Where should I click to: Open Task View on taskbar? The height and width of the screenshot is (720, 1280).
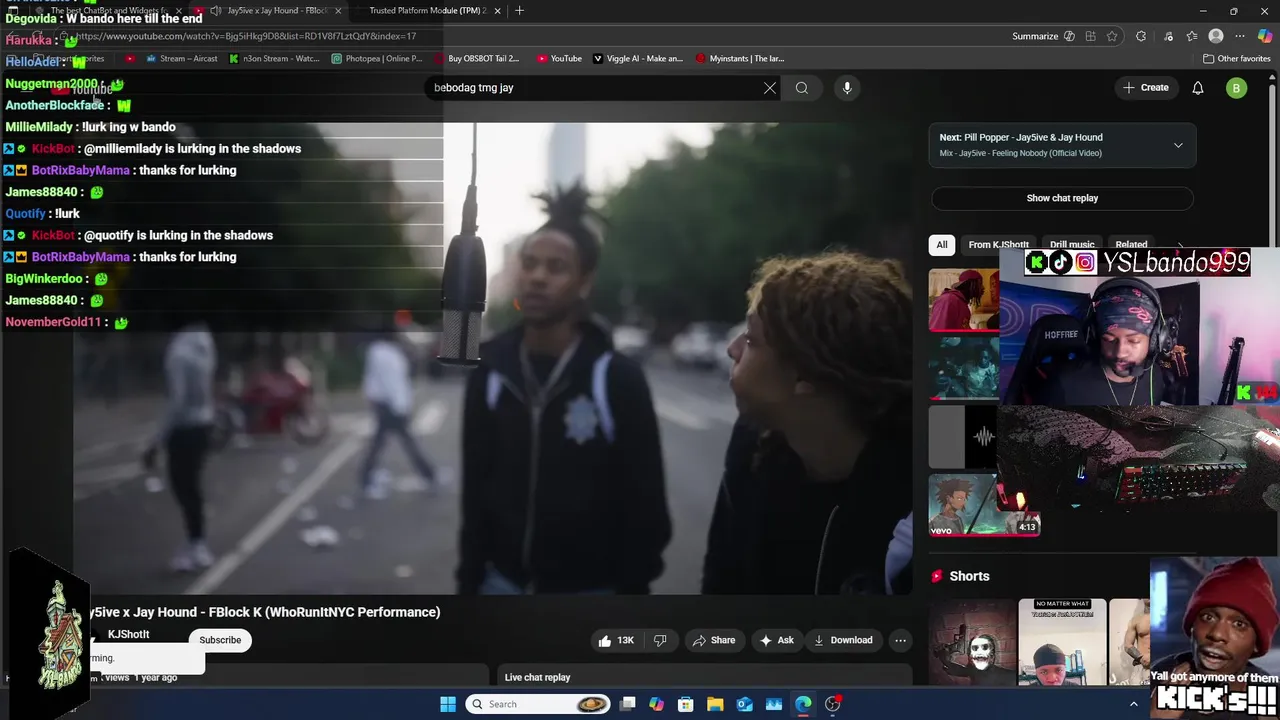tap(627, 704)
